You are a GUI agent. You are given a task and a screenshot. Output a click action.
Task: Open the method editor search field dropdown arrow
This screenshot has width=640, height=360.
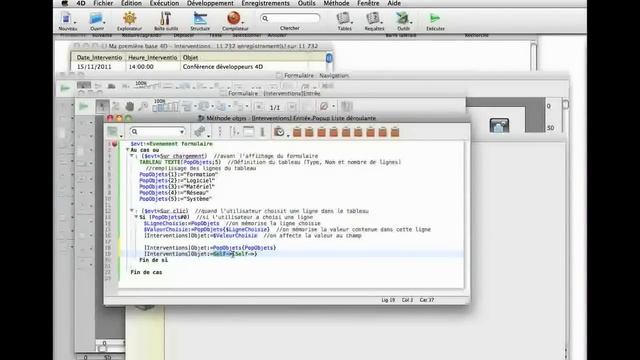tap(182, 132)
